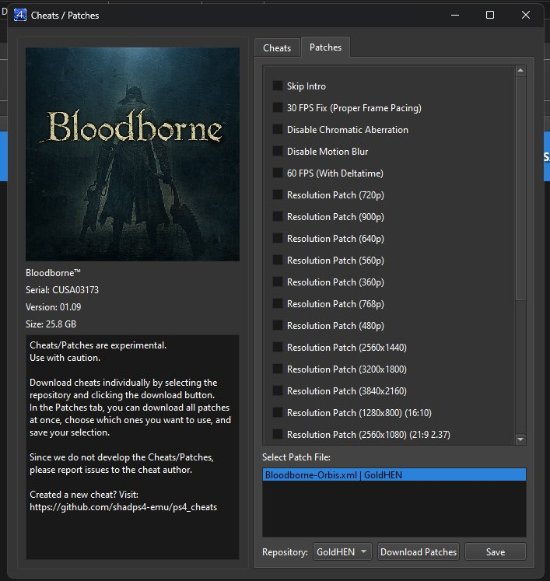Select Bloodborne-Orbis.xml patch file entry
The image size is (550, 581).
click(394, 475)
